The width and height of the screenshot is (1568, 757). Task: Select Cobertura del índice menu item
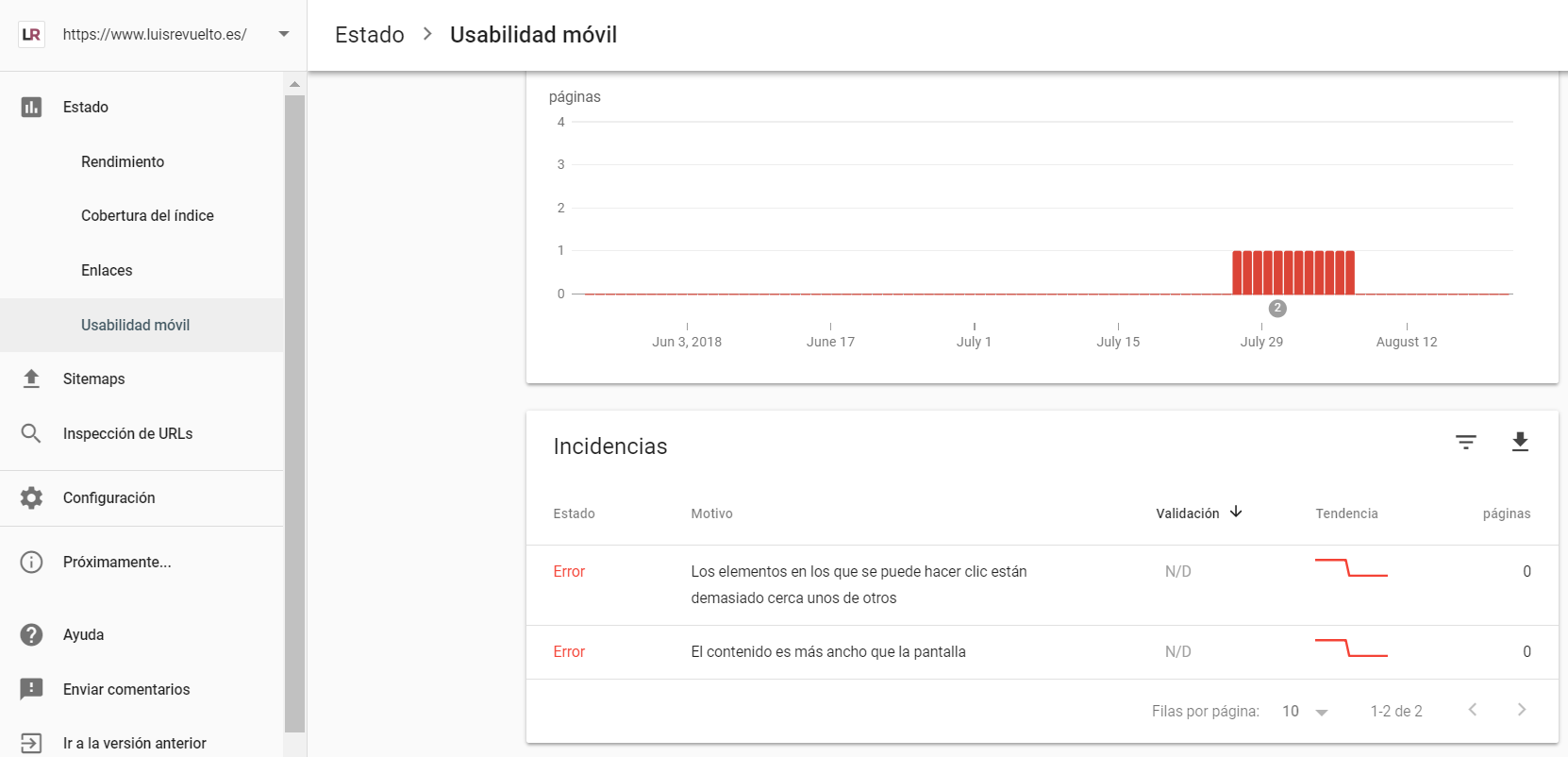pyautogui.click(x=147, y=215)
